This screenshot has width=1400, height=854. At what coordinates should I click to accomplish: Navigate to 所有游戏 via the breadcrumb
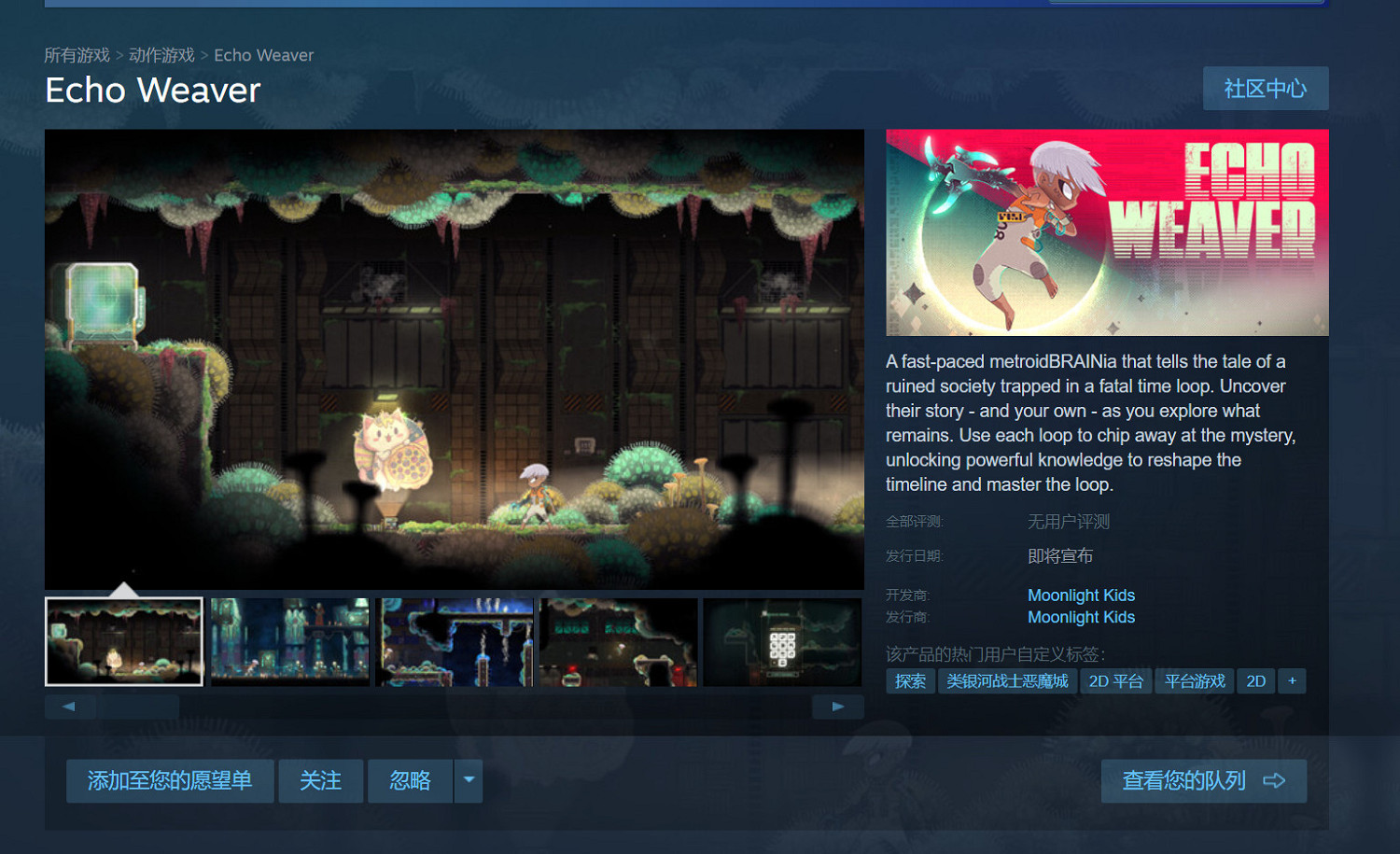(75, 54)
